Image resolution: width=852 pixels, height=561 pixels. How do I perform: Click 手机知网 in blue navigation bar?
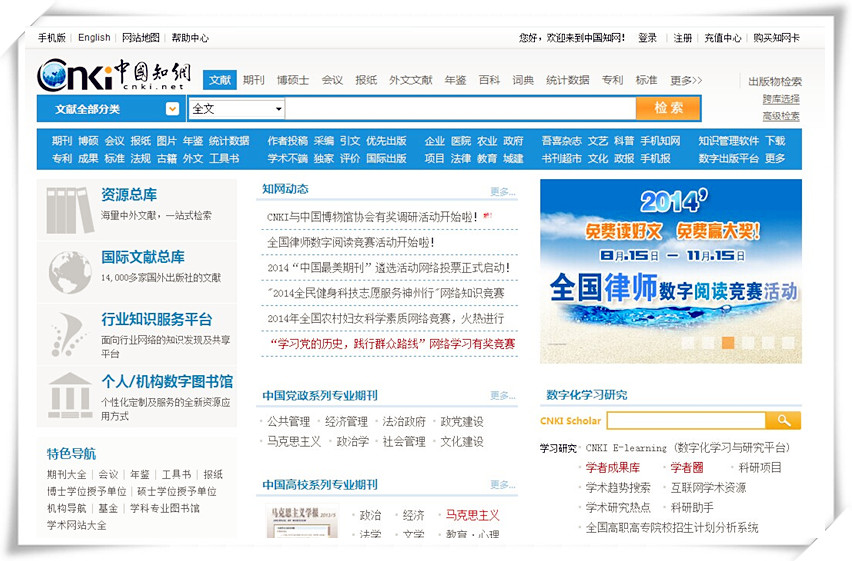[x=660, y=141]
